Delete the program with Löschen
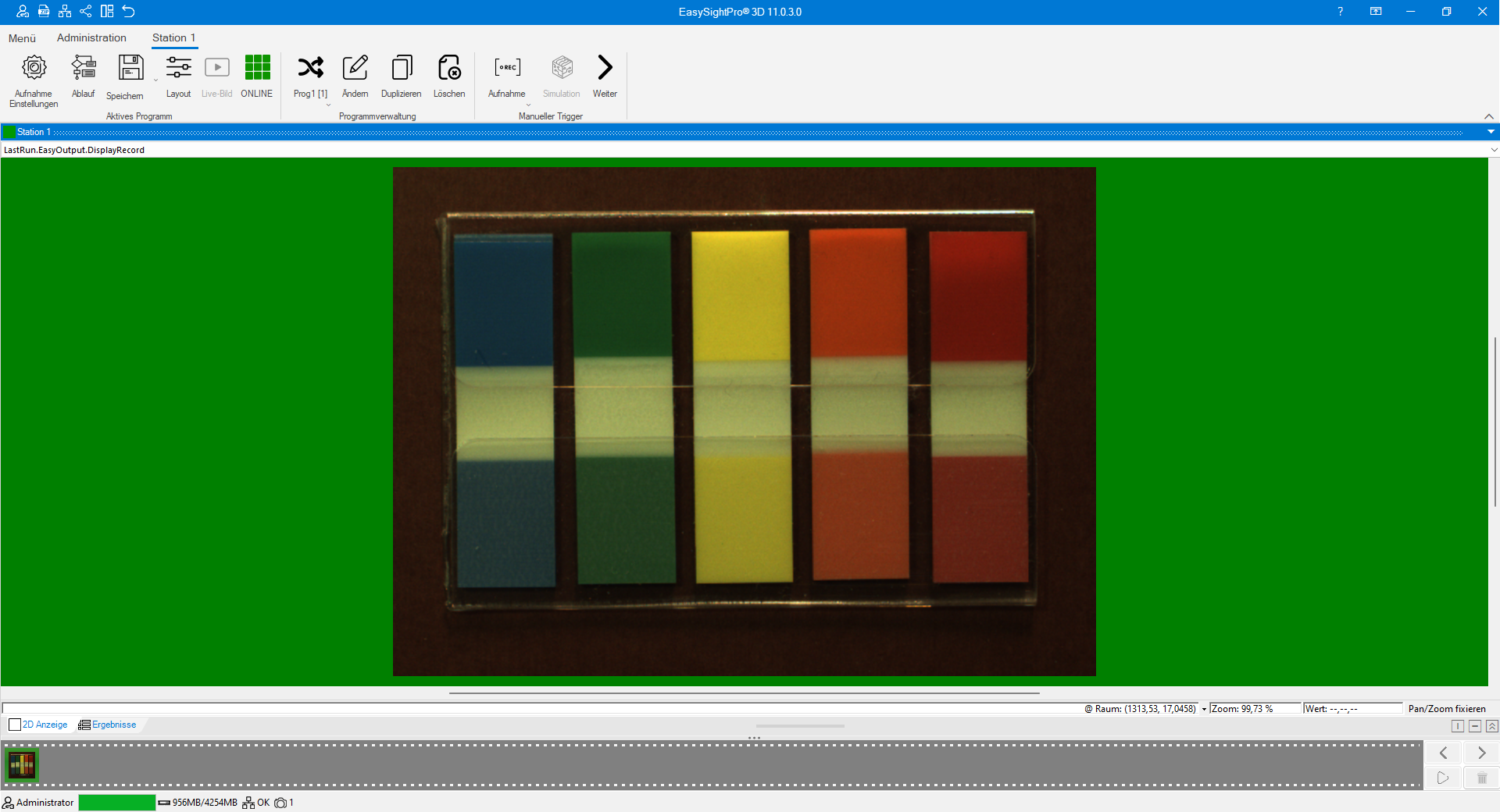1500x812 pixels. (449, 68)
